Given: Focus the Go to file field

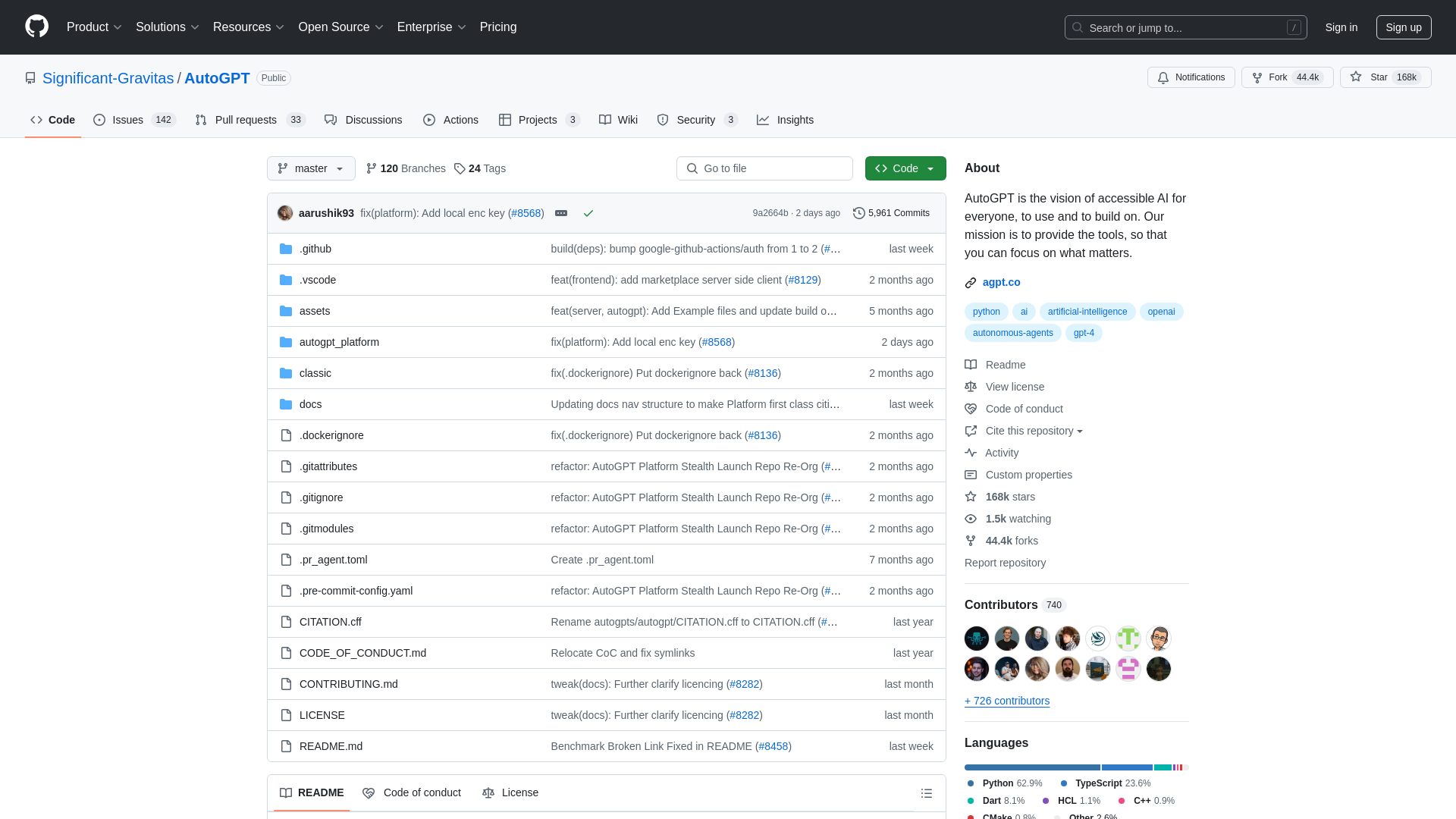Looking at the screenshot, I should 764,168.
